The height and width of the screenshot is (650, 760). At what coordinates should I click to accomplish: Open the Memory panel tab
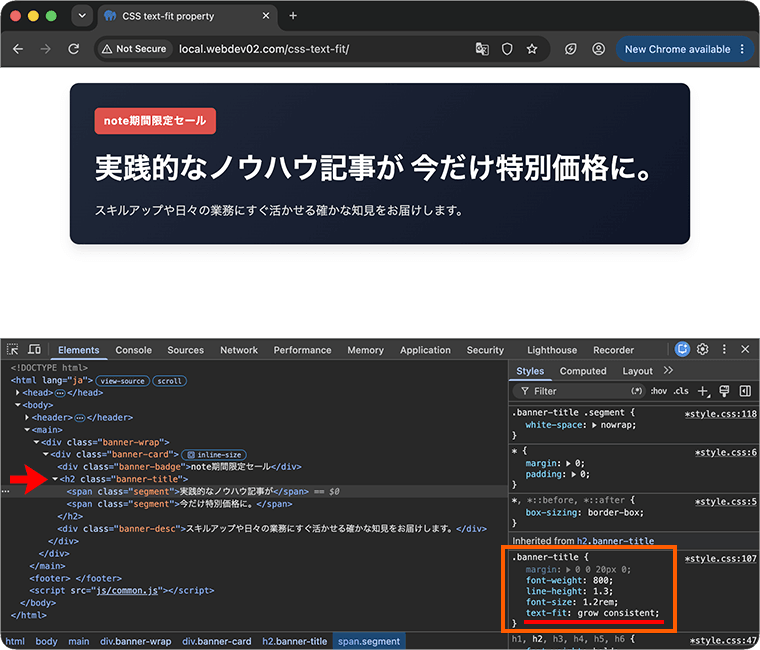[x=365, y=350]
